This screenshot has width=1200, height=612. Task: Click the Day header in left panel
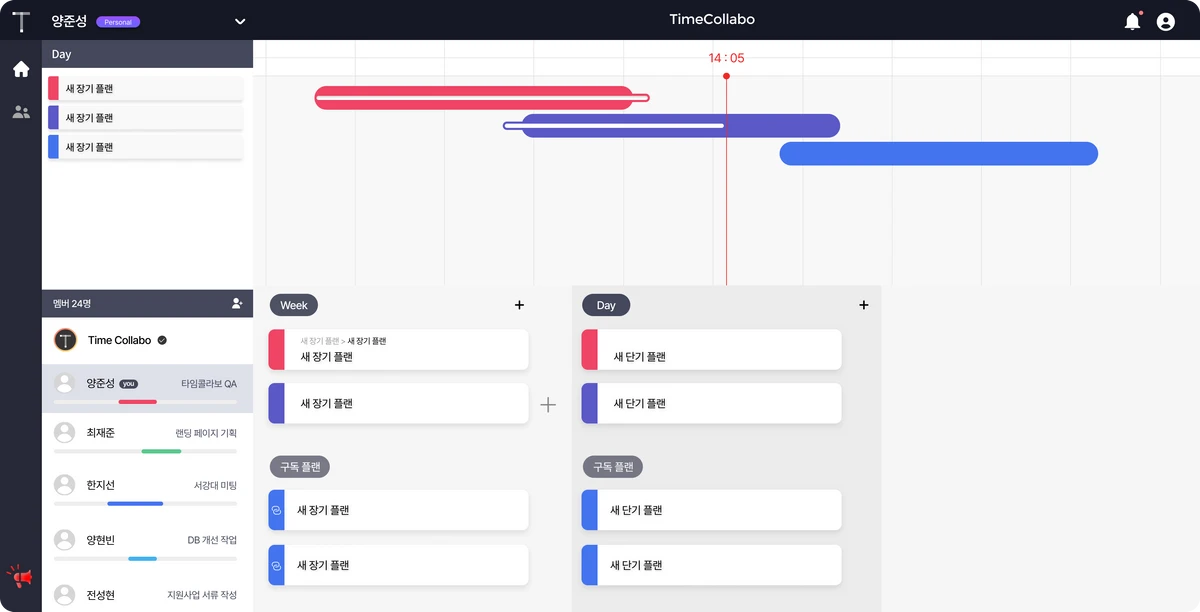coord(147,54)
